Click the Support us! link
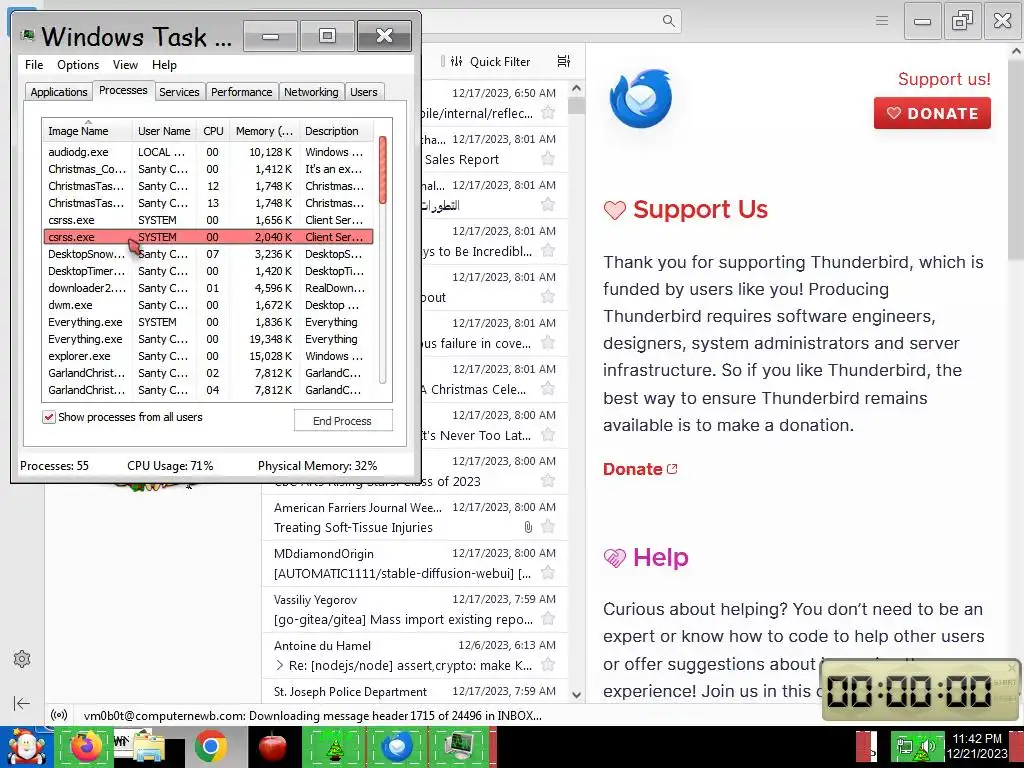The width and height of the screenshot is (1024, 768). click(x=944, y=79)
